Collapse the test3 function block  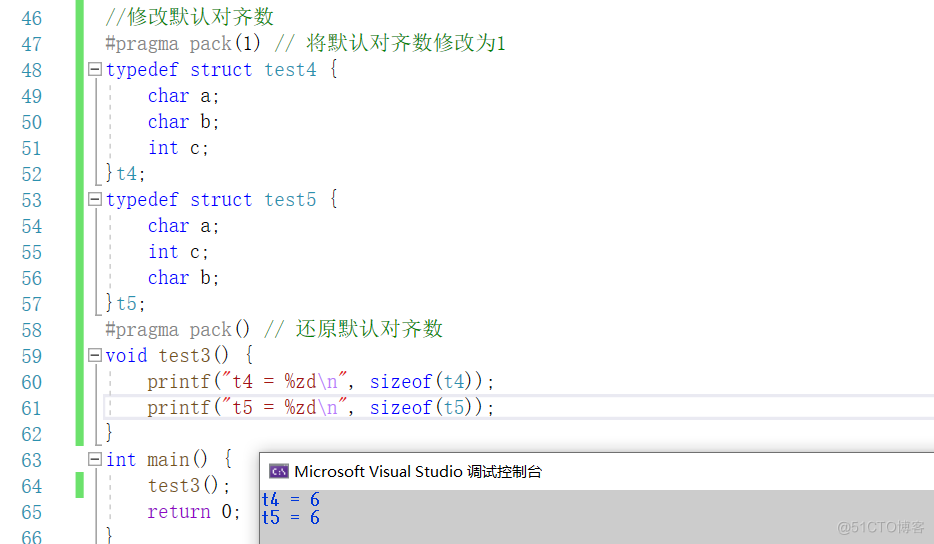[x=95, y=355]
